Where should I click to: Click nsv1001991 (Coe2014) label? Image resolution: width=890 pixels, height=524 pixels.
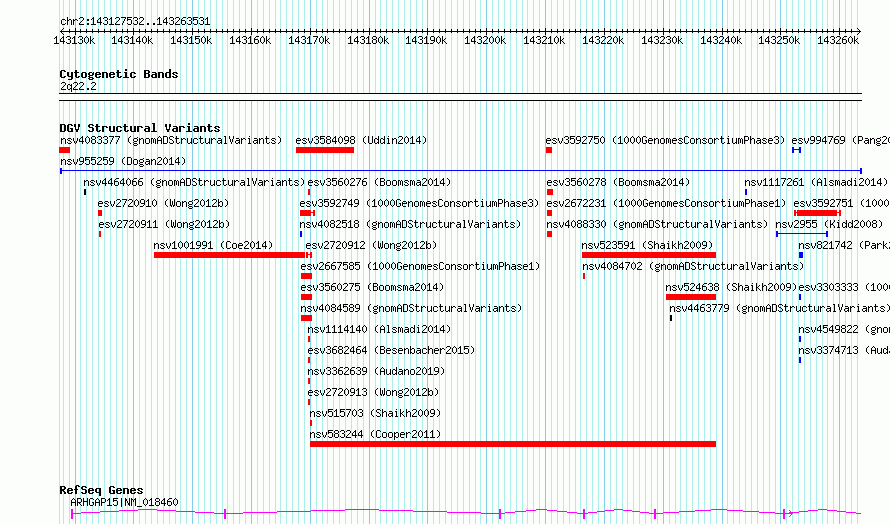213,245
